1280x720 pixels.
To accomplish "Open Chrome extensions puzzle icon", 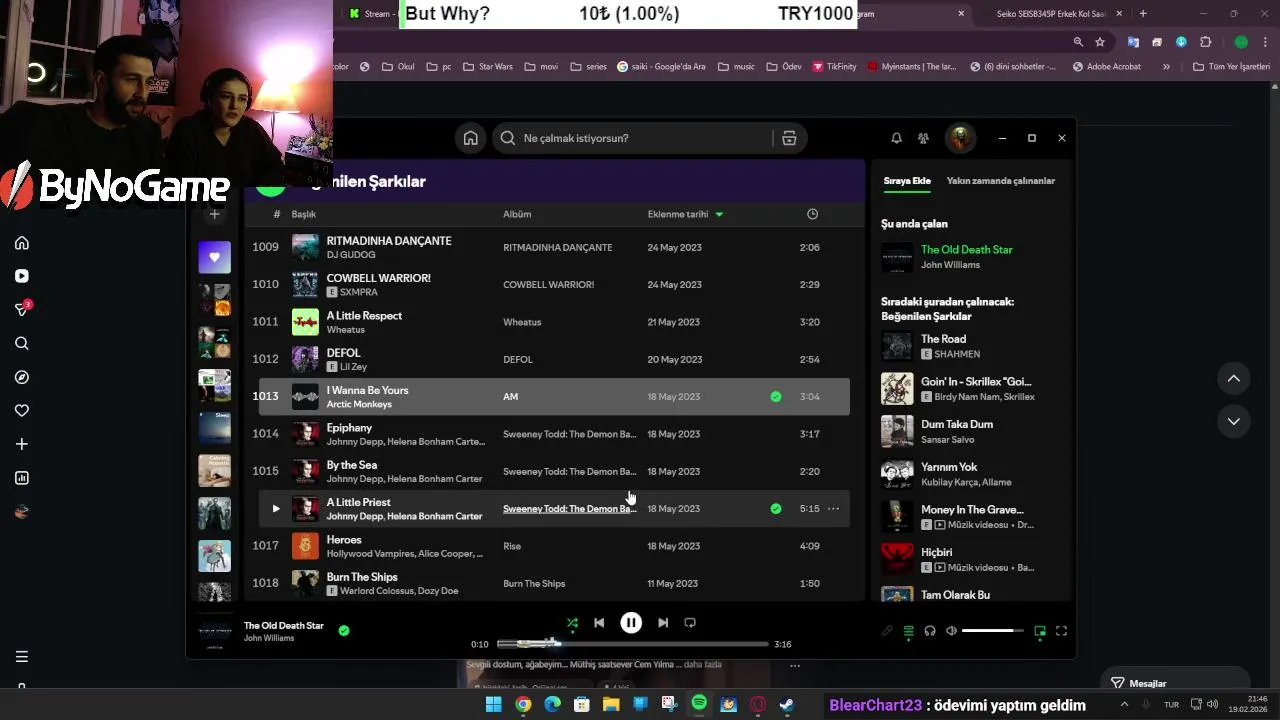I will point(1205,42).
